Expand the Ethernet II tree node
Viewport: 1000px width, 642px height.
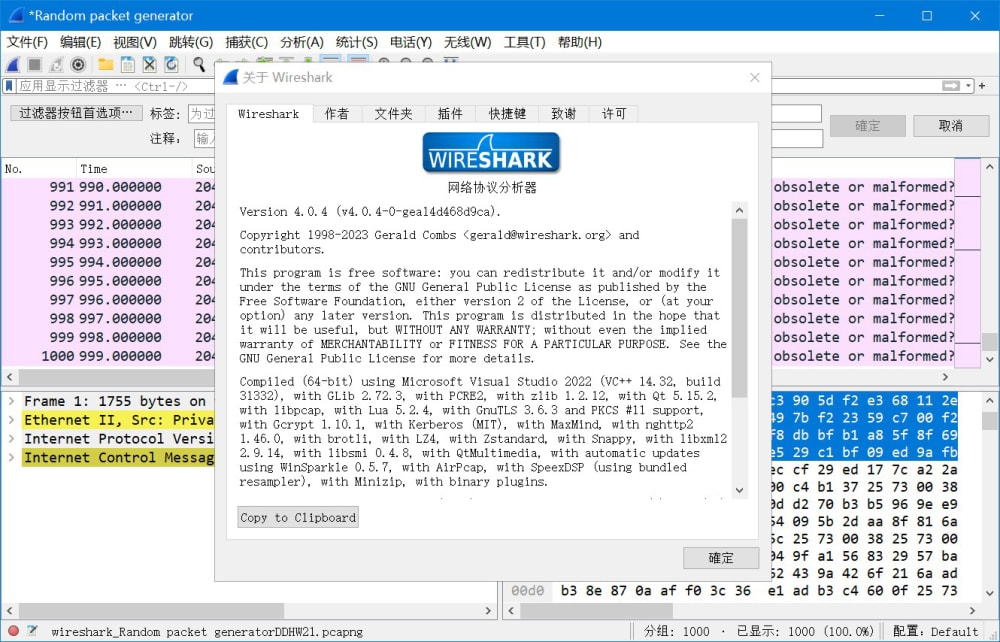tap(10, 420)
